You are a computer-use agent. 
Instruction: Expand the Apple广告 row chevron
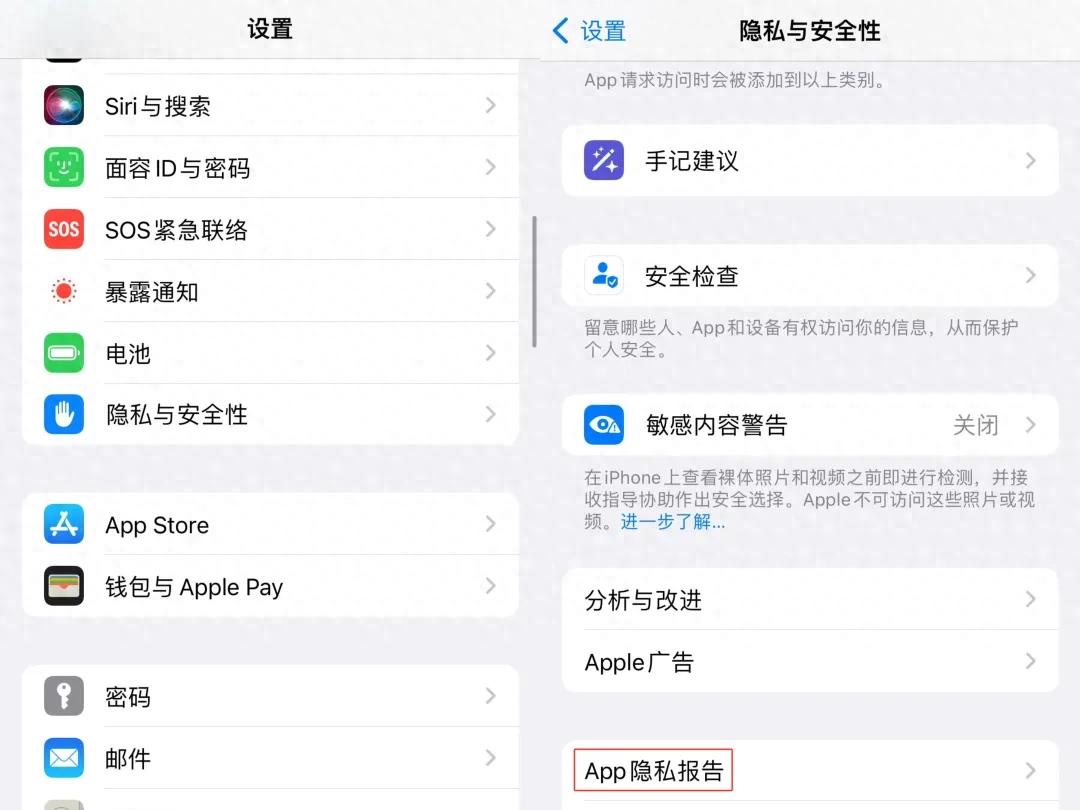pos(1030,661)
